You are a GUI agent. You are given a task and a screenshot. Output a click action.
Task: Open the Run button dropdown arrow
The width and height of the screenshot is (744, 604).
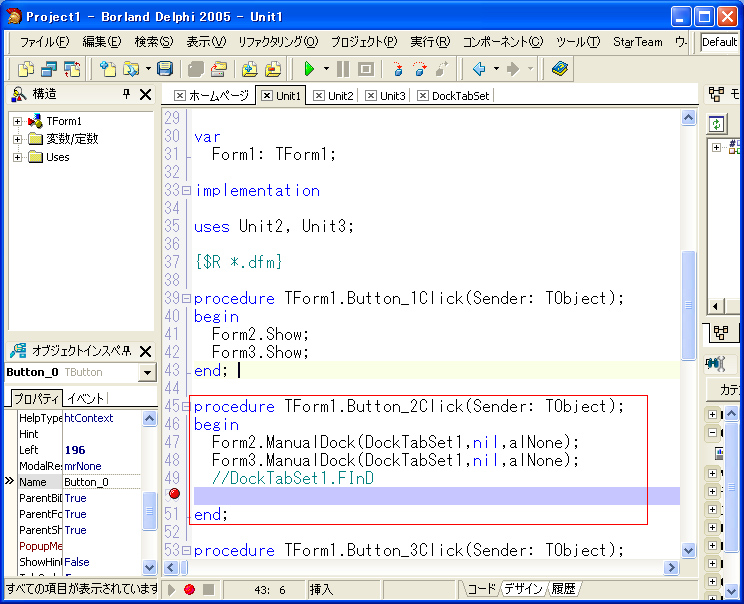coord(326,69)
